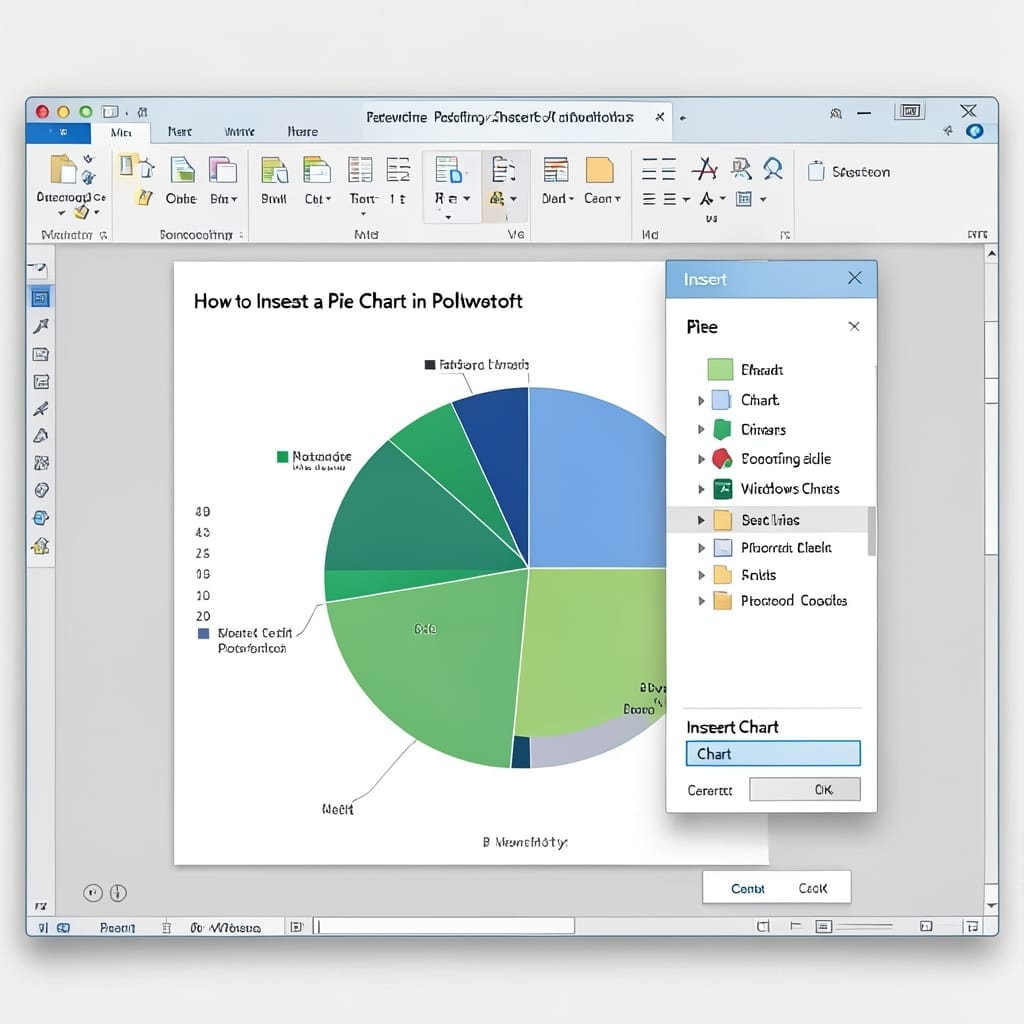Screen dimensions: 1024x1024
Task: Click the slide title 'How to Insest a Pie Chart'
Action: pos(357,301)
